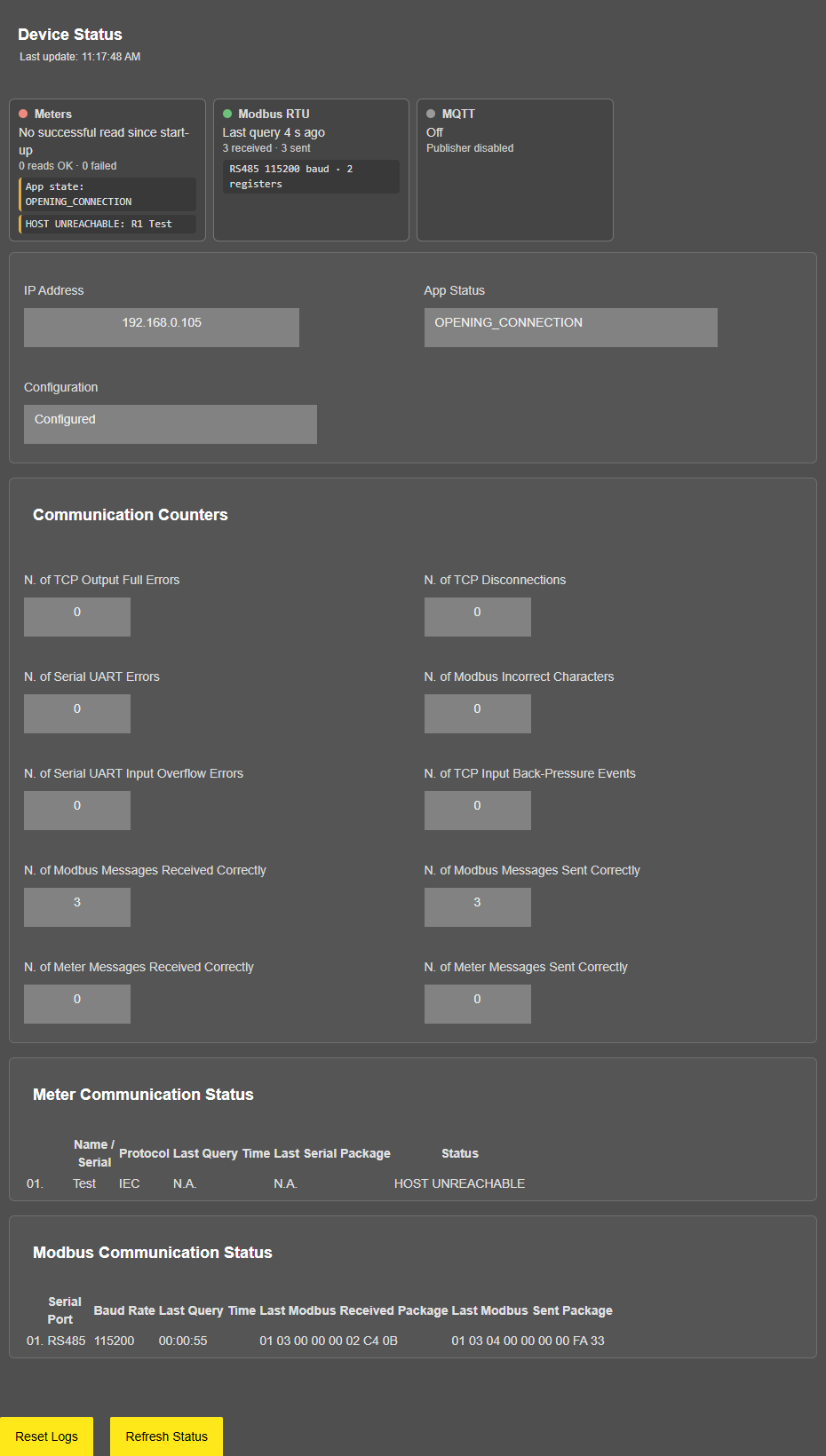Click TCP Output Full Errors value box

[x=77, y=617]
